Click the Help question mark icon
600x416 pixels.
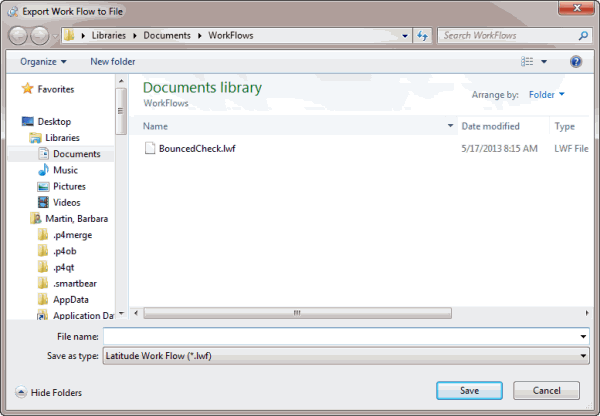coord(575,62)
